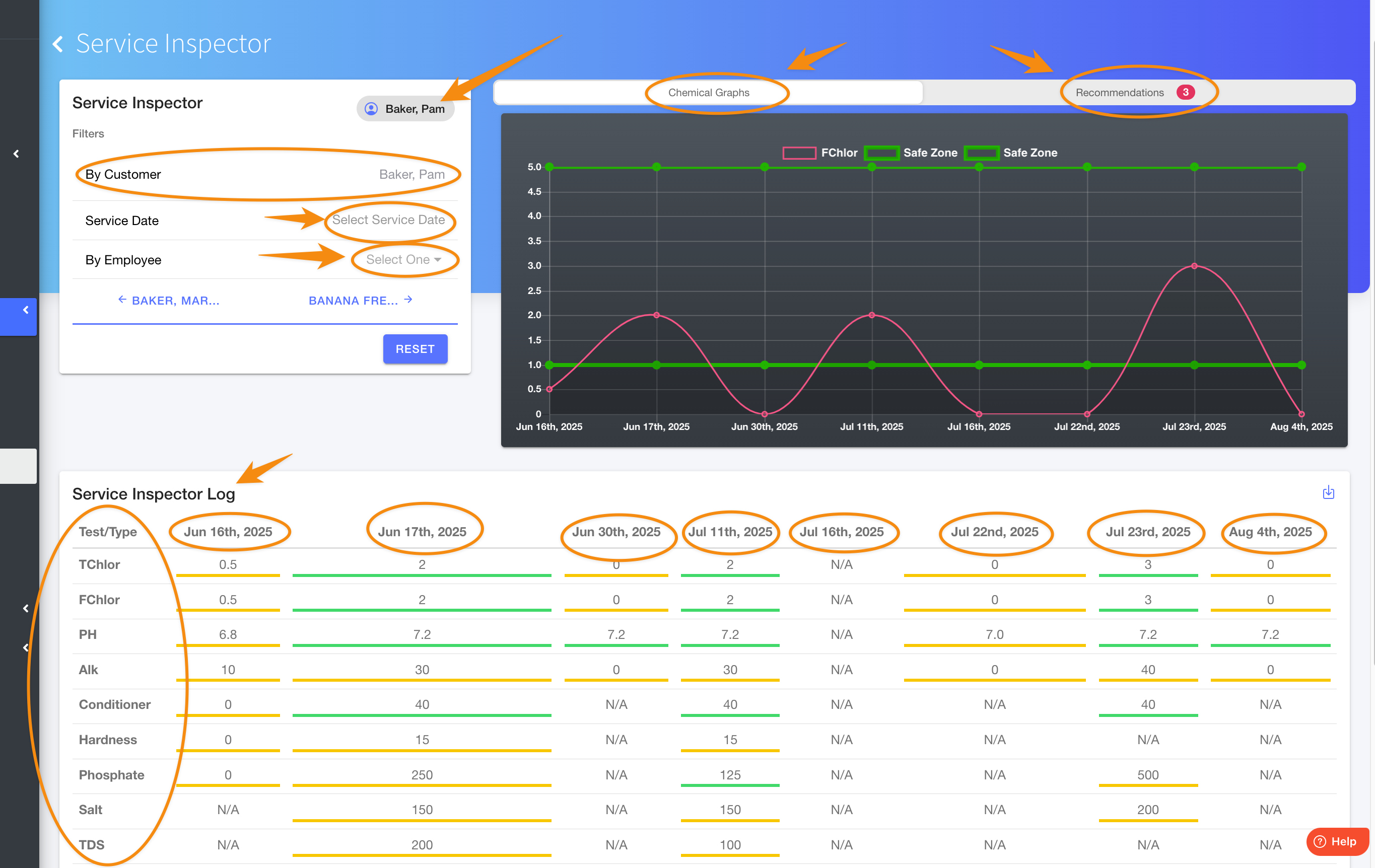Click the chevron in the blue sidebar item

[x=26, y=310]
